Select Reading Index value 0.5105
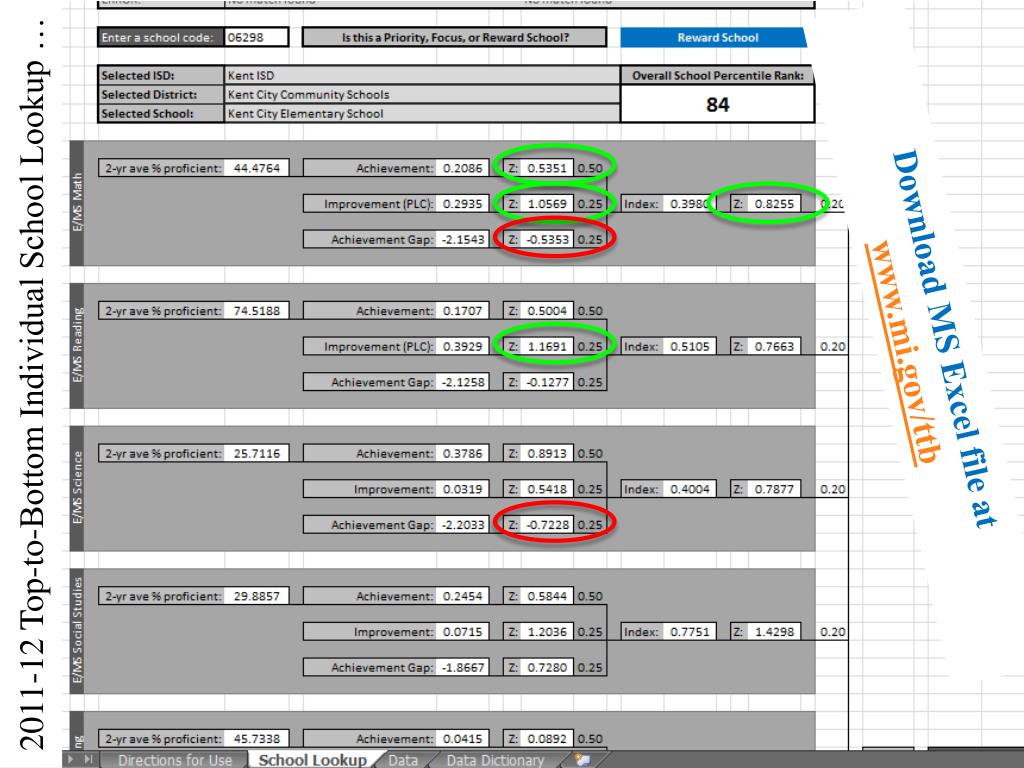Viewport: 1024px width, 768px height. [x=689, y=347]
